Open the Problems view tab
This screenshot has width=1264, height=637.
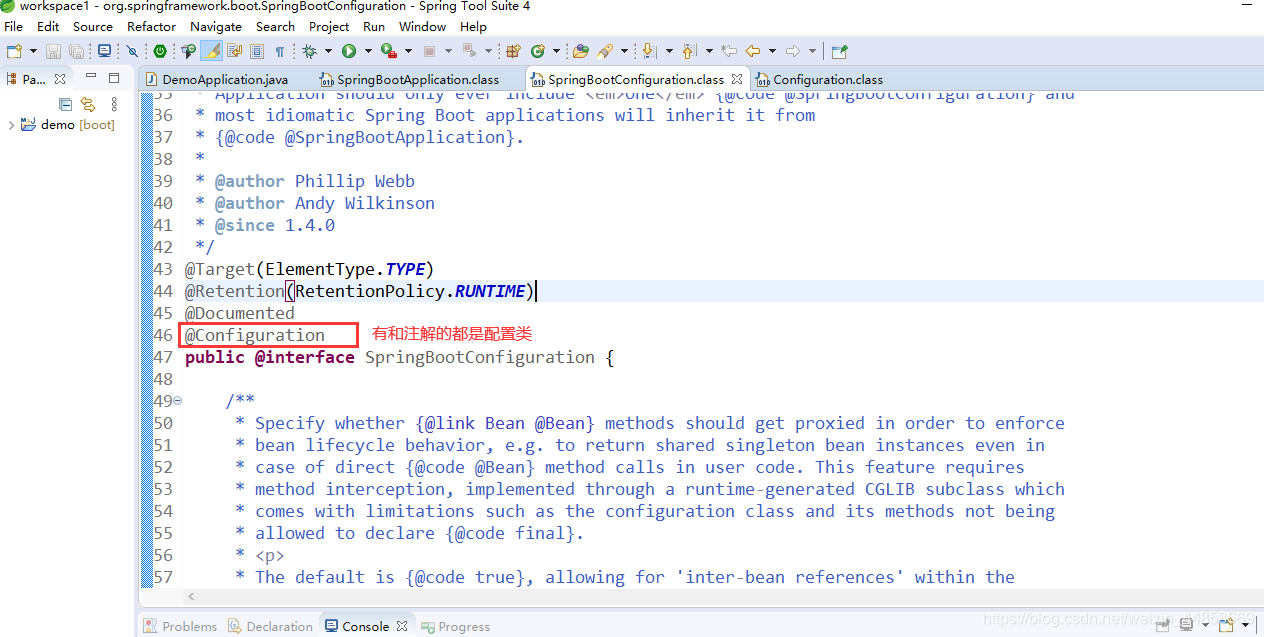click(180, 627)
